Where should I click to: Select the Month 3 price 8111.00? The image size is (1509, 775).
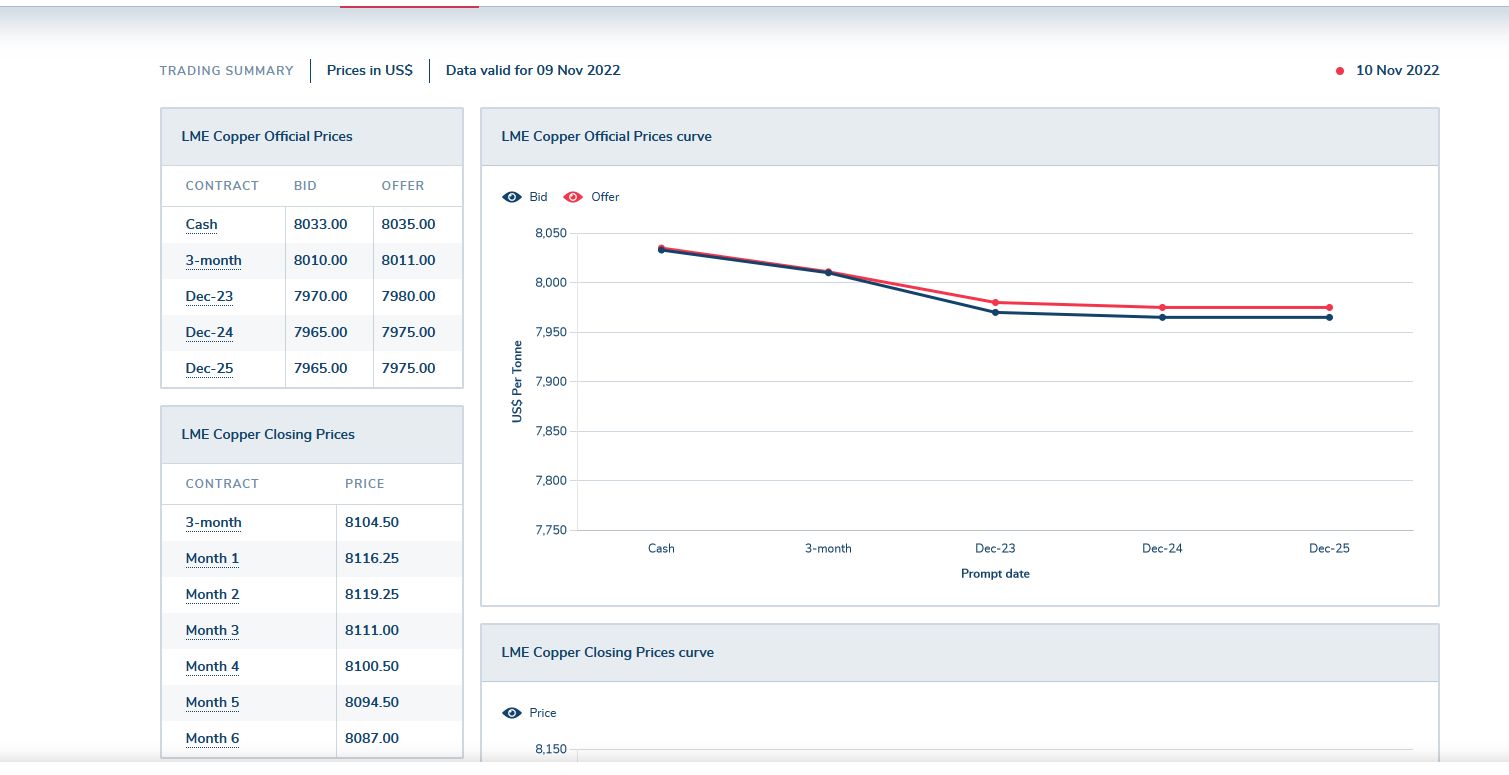pyautogui.click(x=372, y=631)
